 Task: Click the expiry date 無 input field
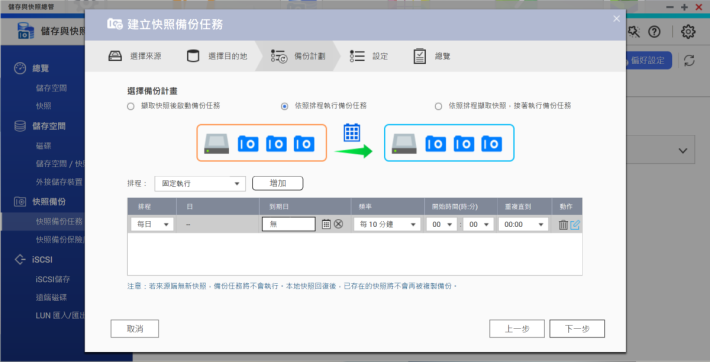click(x=288, y=224)
